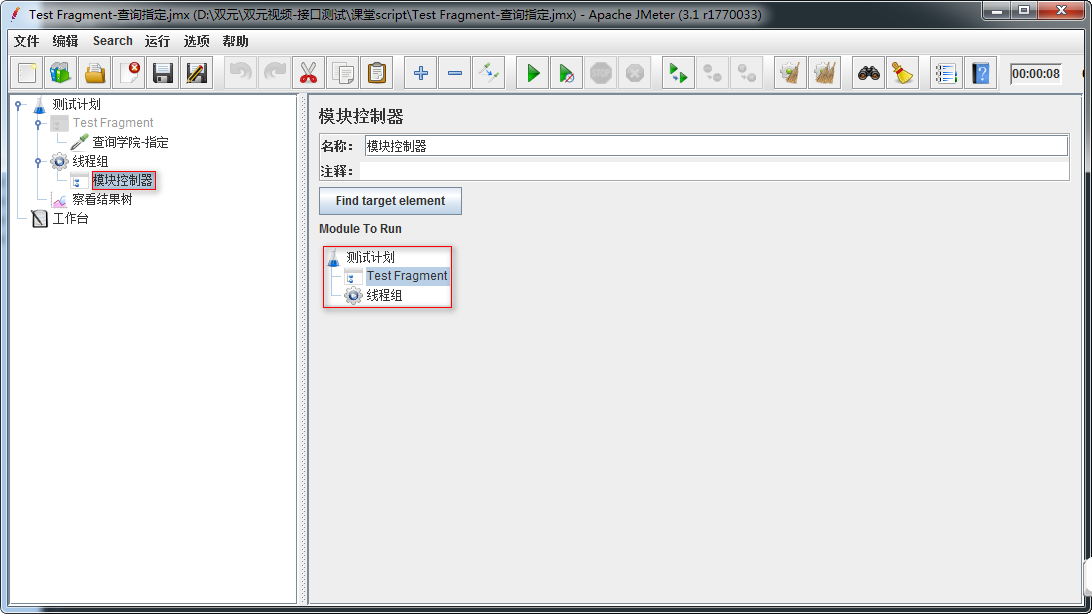Select 测试计划 in Module To Run tree
Image resolution: width=1092 pixels, height=614 pixels.
point(370,257)
